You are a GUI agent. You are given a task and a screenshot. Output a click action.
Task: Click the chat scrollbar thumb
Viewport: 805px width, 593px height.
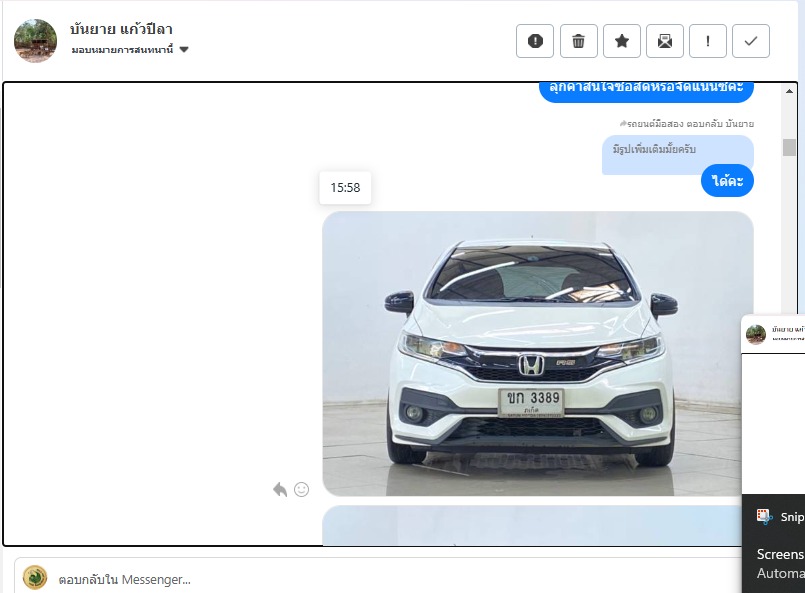pos(789,147)
